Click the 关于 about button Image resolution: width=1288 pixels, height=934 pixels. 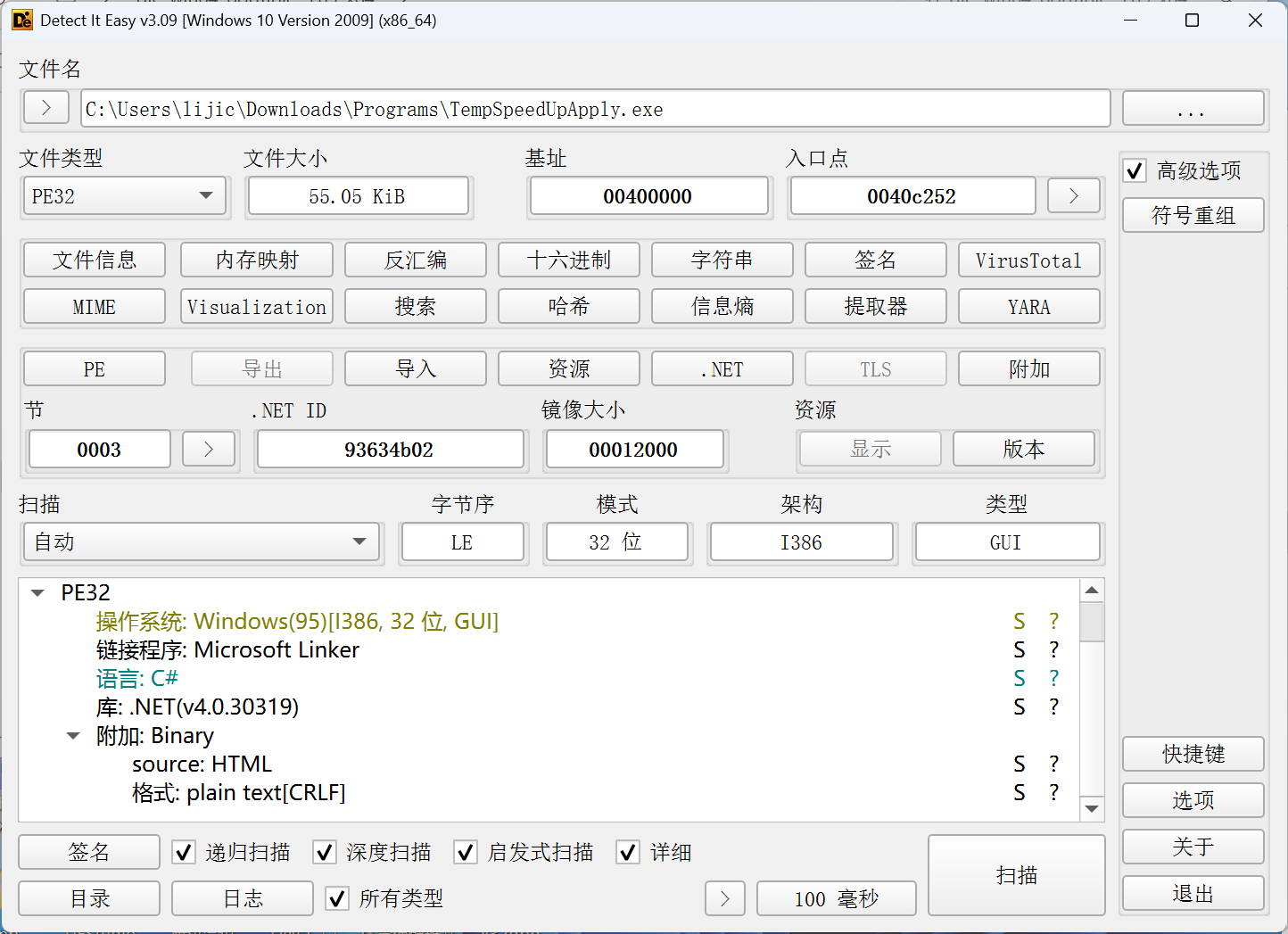point(1193,847)
